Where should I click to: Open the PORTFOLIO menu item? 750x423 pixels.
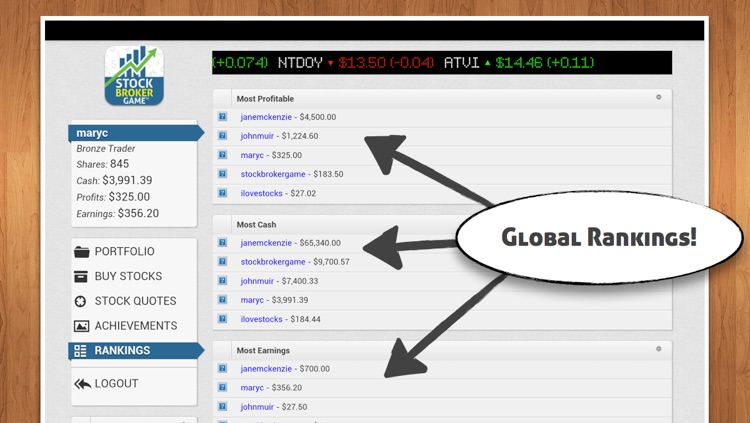coord(124,252)
